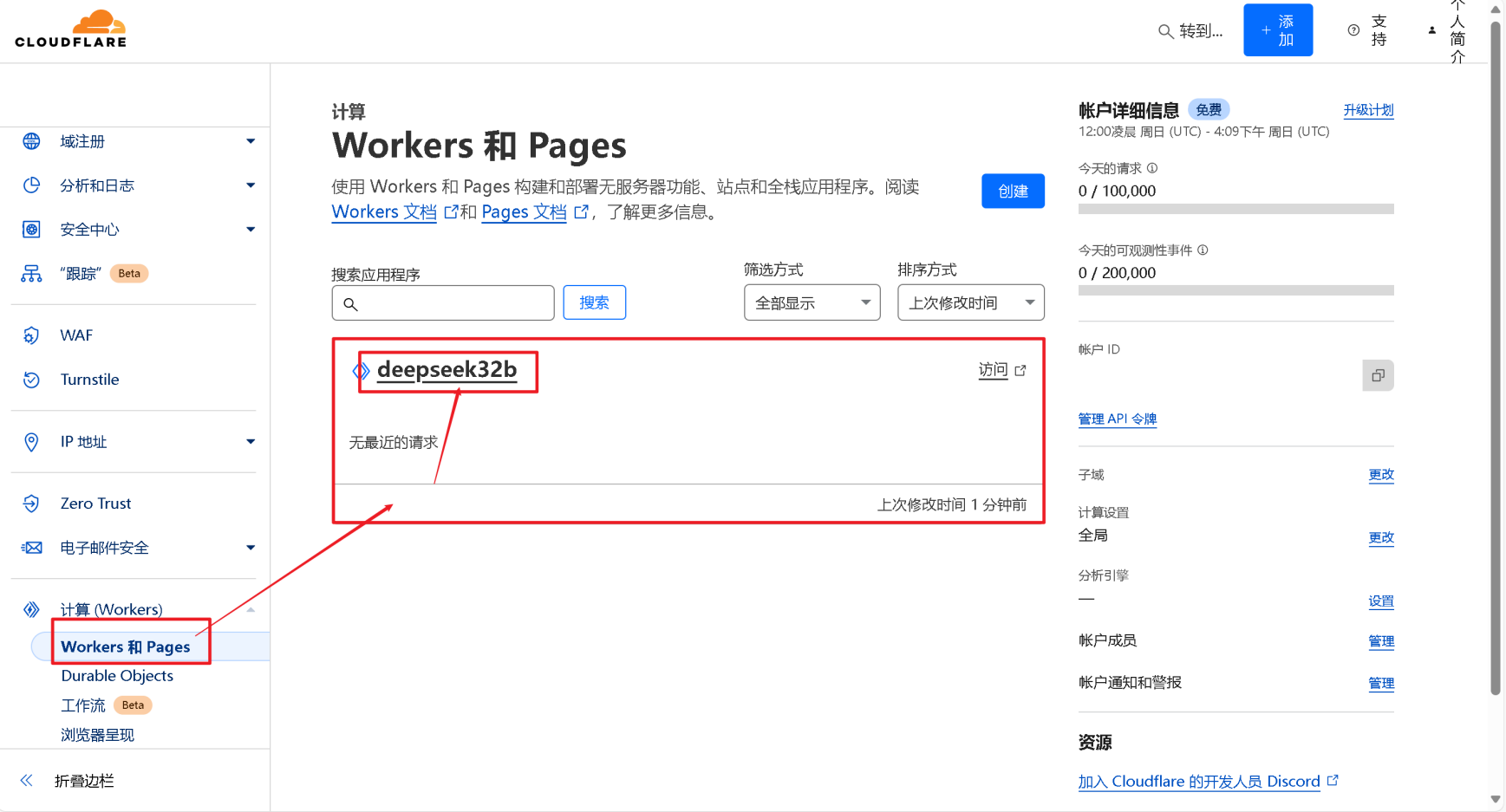Click the 升级计划 link

click(x=1368, y=110)
